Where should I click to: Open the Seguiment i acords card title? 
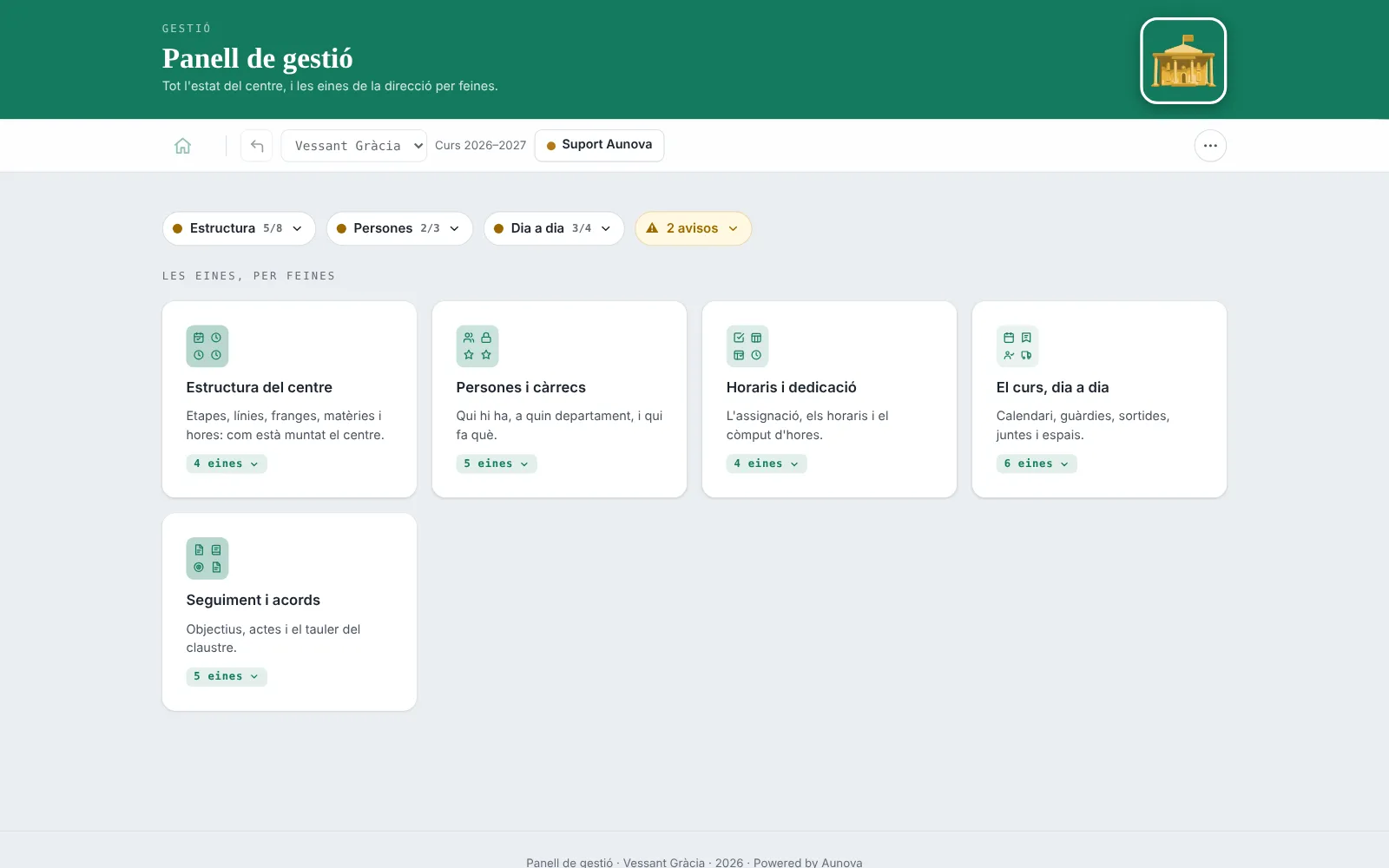pyautogui.click(x=253, y=600)
